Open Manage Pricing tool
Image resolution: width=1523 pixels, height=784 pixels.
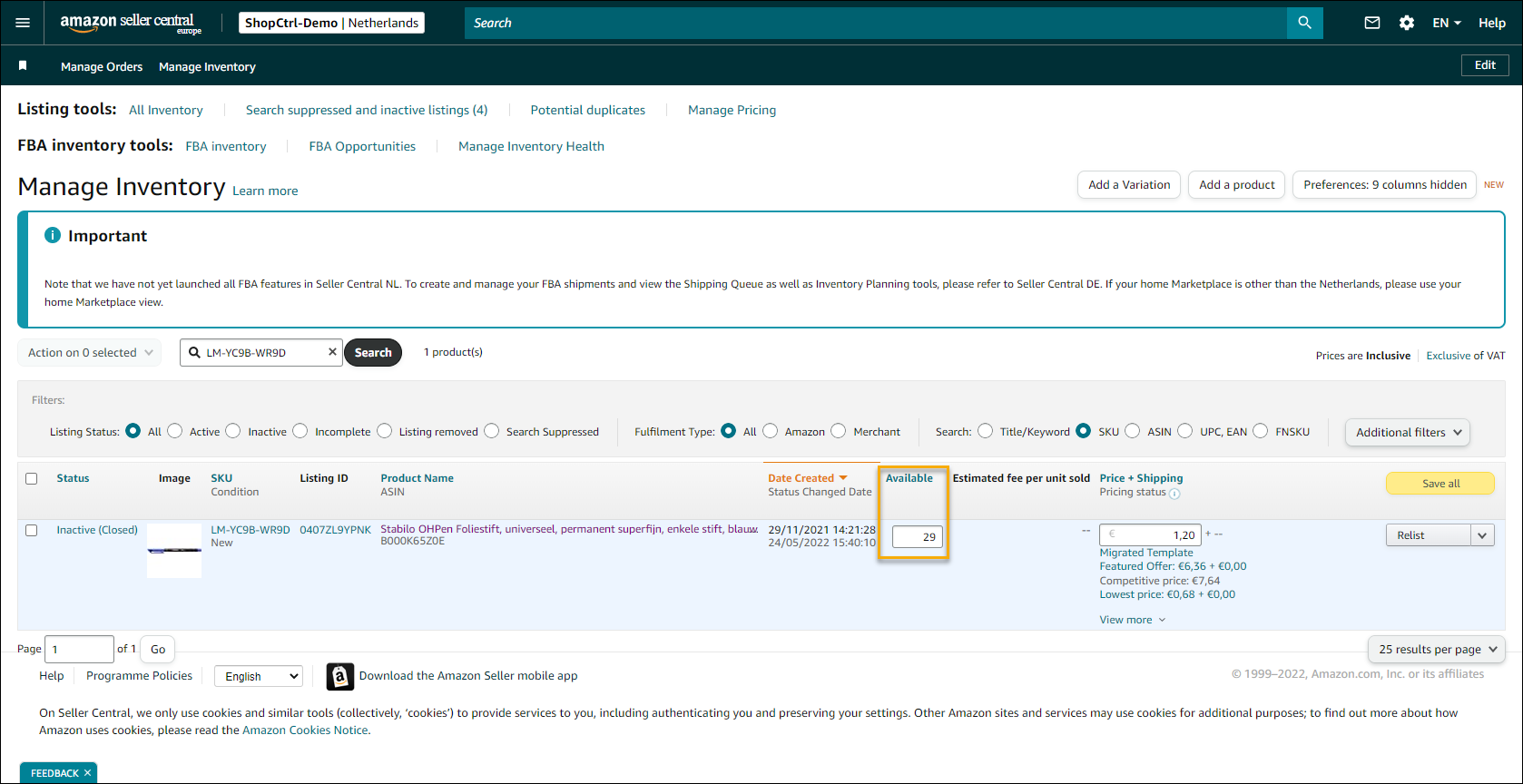pyautogui.click(x=732, y=110)
